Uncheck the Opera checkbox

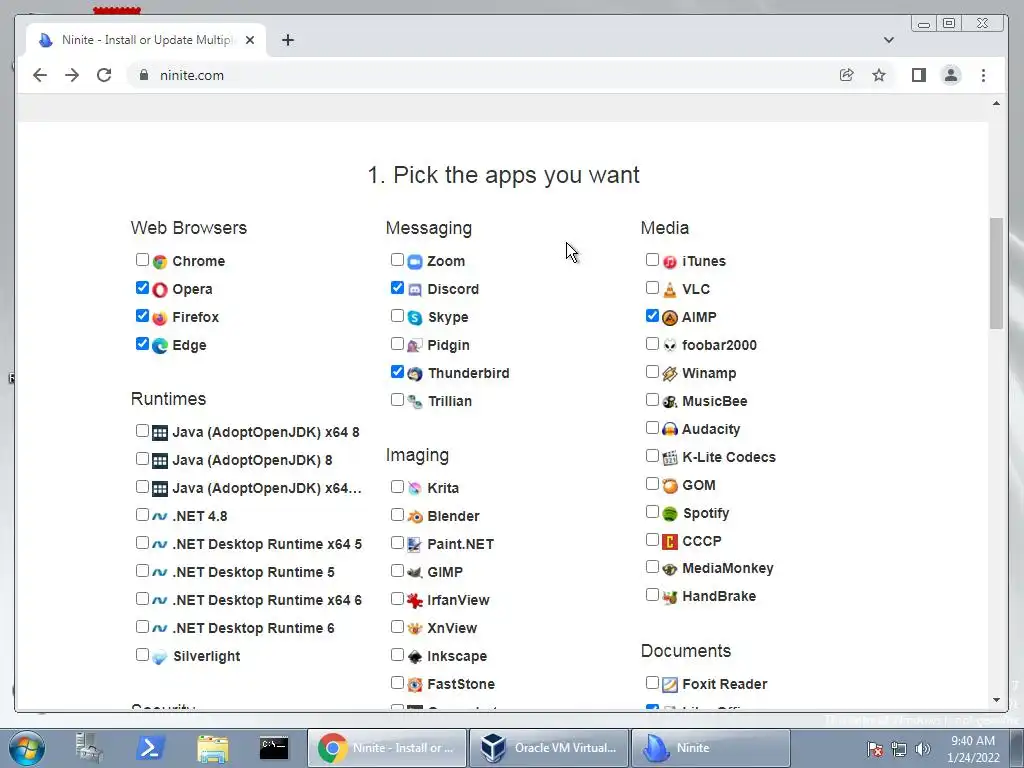coord(142,288)
